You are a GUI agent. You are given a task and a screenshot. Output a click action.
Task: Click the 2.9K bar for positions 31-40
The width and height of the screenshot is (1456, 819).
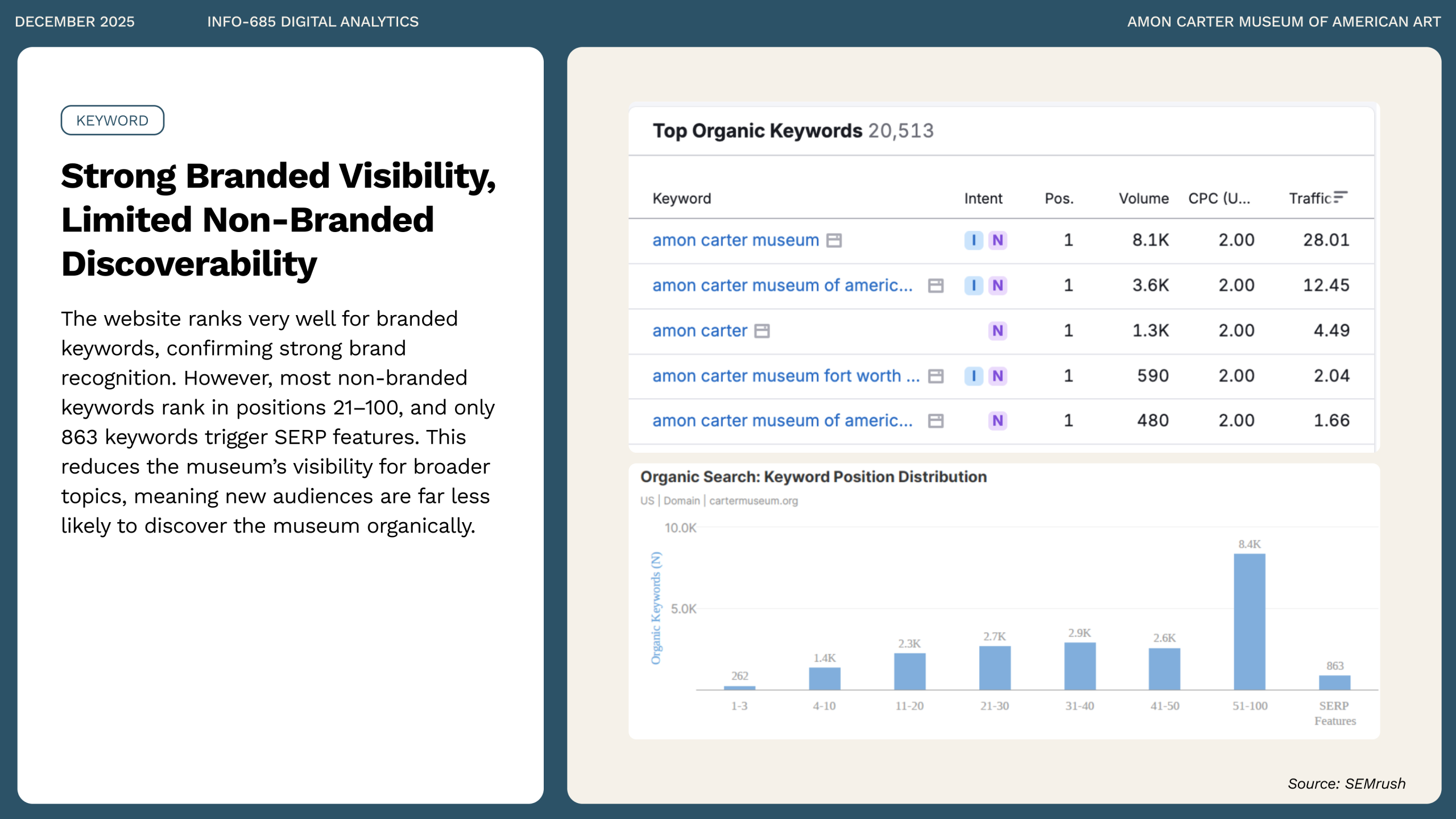pyautogui.click(x=1079, y=665)
